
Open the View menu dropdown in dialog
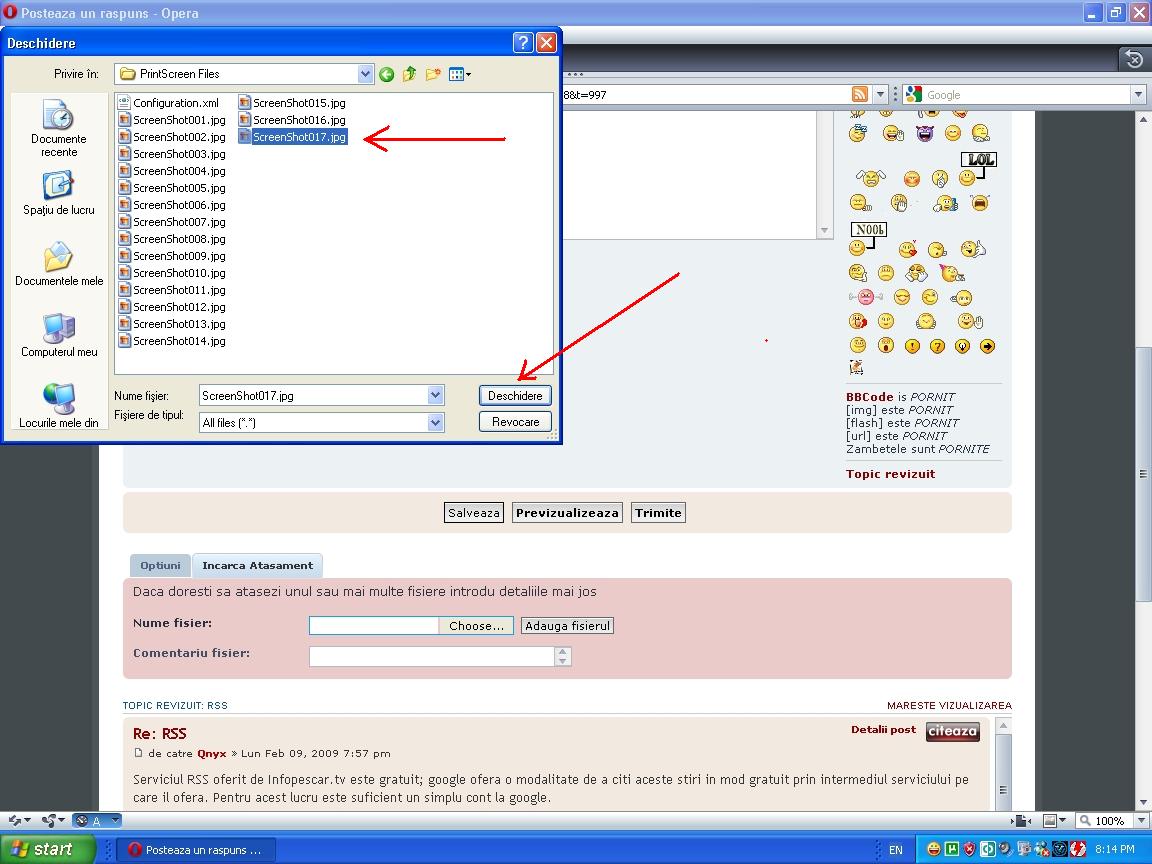[460, 74]
